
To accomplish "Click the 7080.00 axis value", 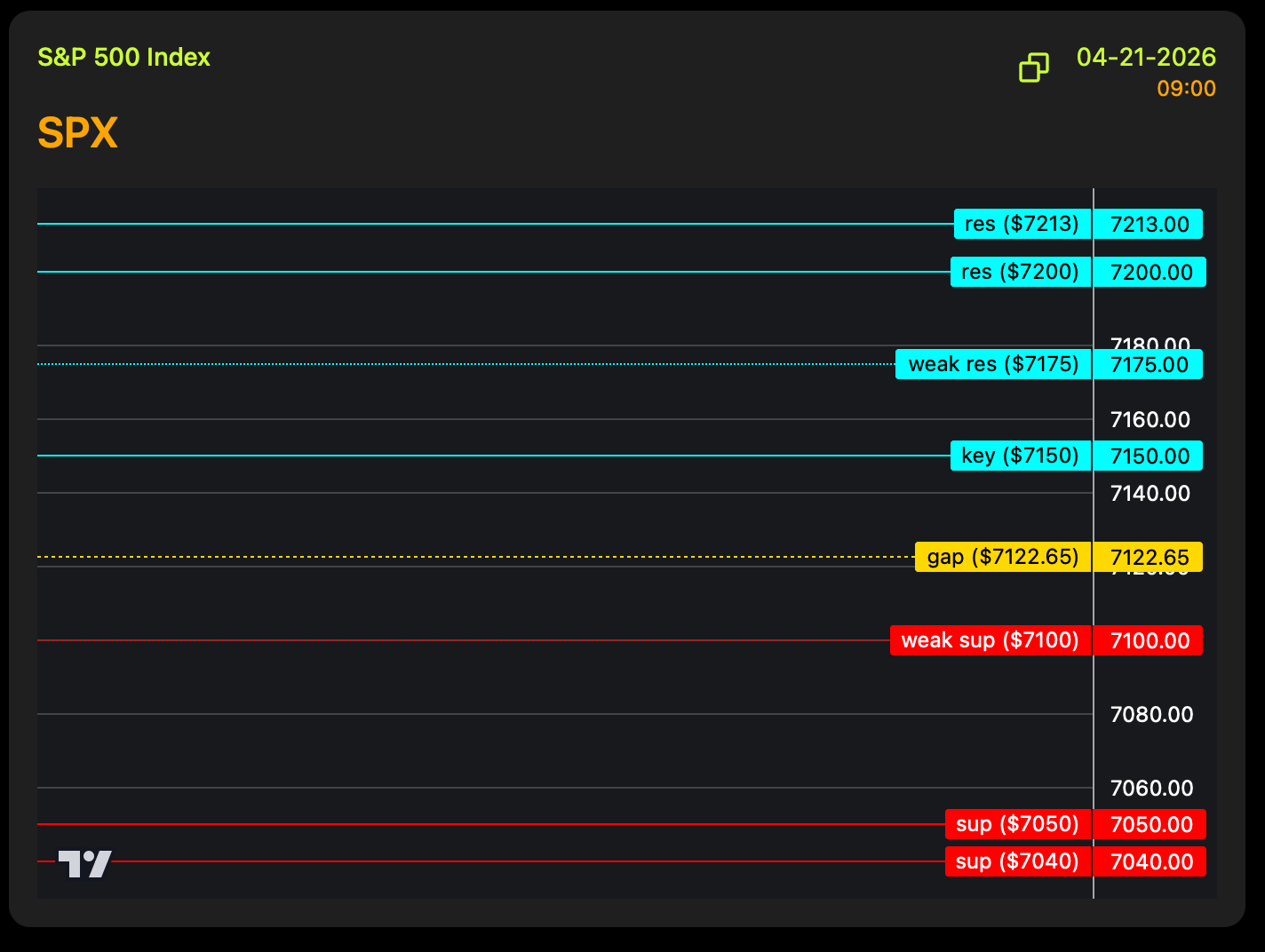I will 1152,714.
